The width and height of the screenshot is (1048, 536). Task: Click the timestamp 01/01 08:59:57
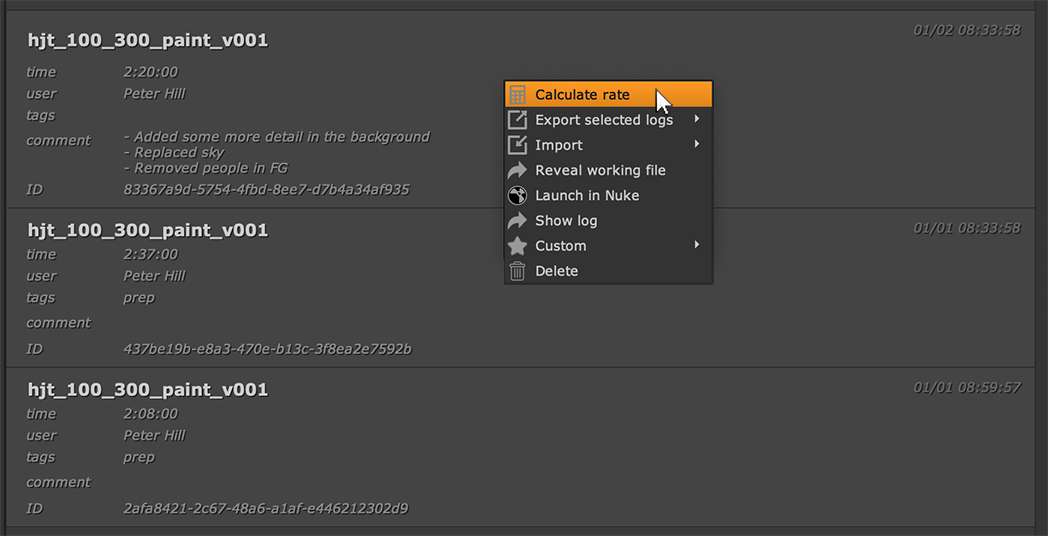coord(966,387)
